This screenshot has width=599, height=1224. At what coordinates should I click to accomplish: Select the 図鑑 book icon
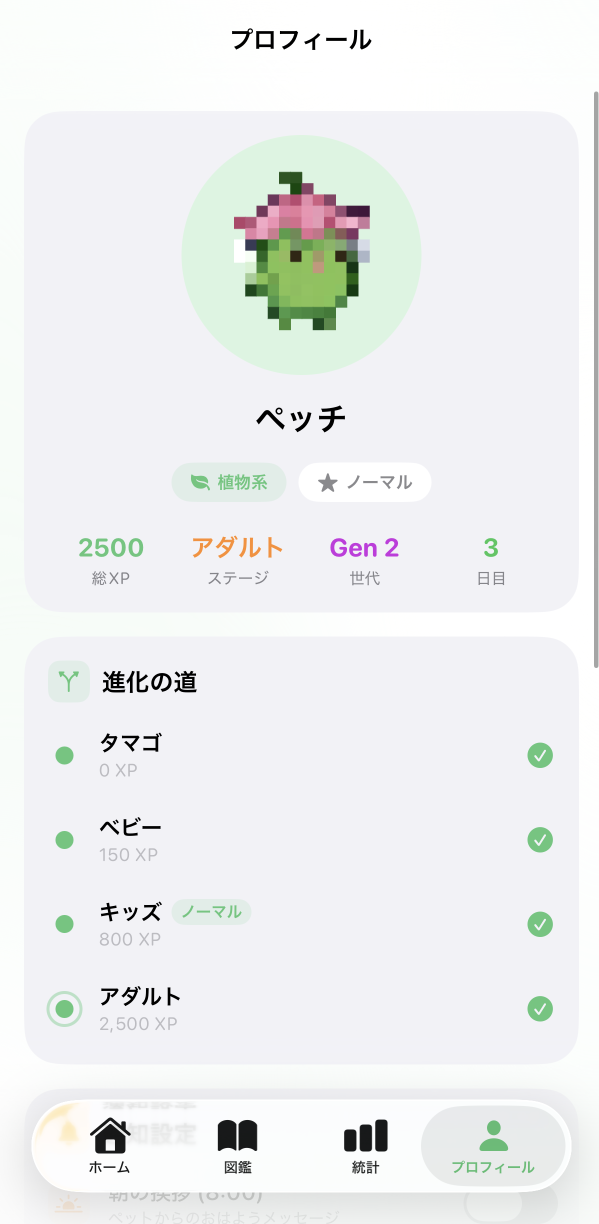236,1136
